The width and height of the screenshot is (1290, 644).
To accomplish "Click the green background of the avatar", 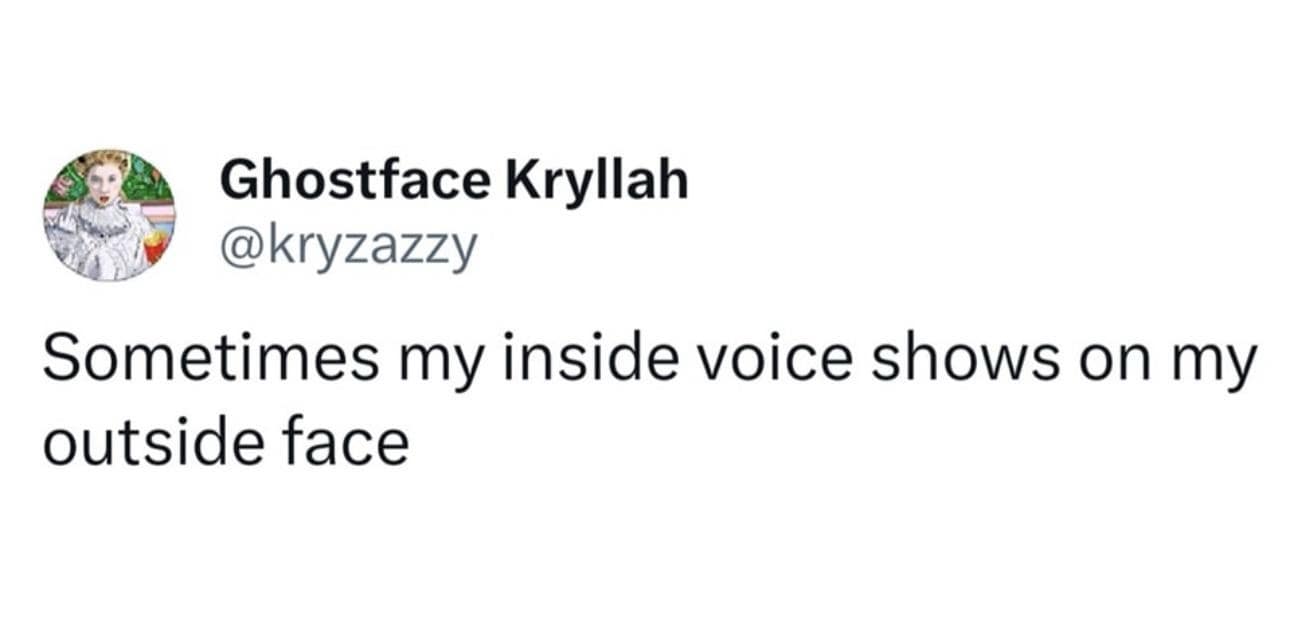I will click(x=150, y=185).
